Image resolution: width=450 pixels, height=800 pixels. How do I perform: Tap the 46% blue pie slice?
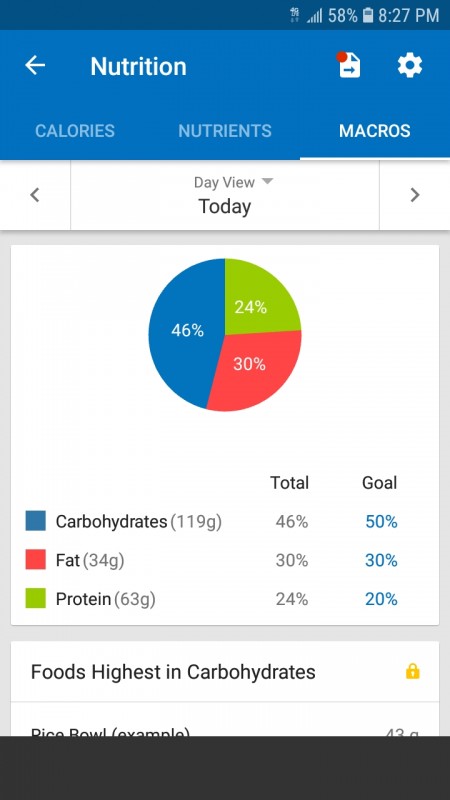[x=187, y=331]
